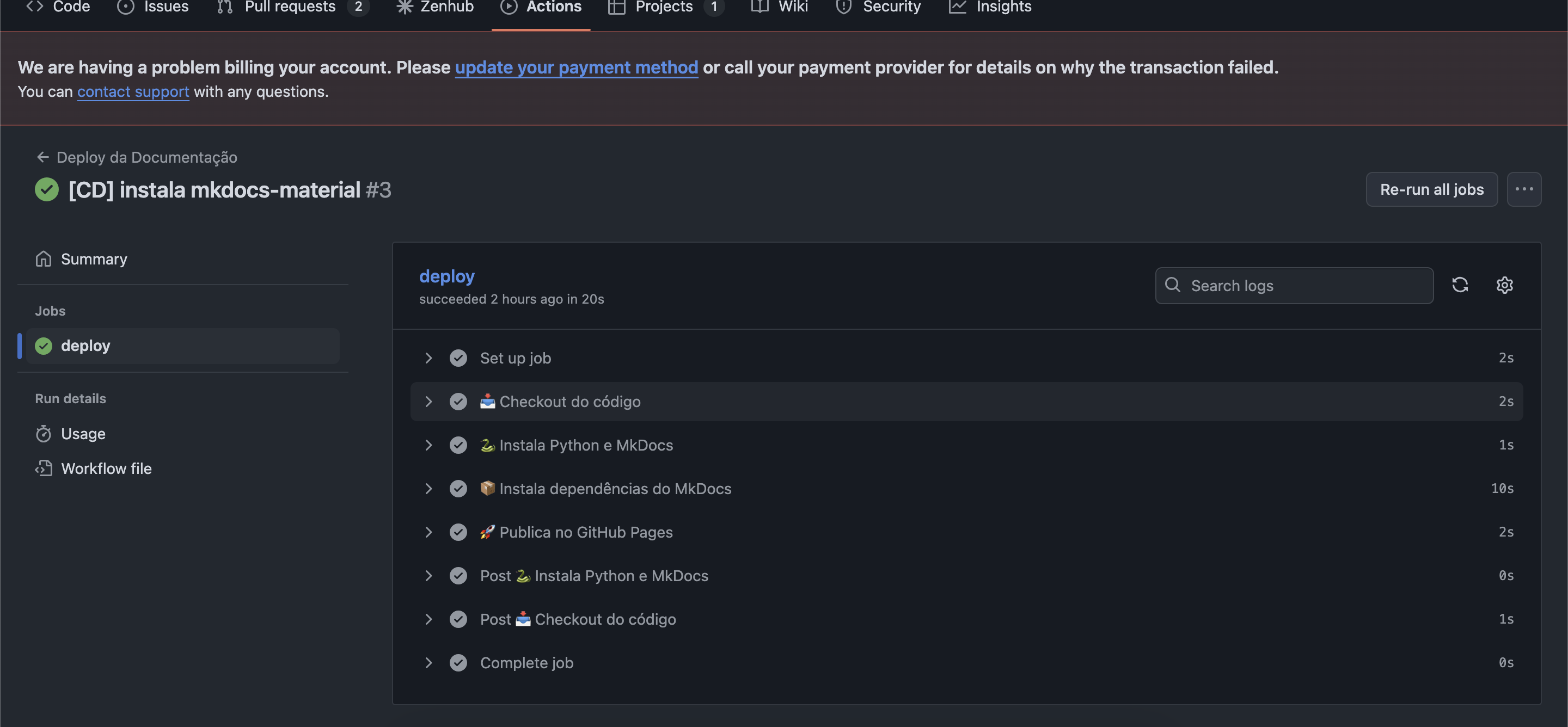Click the back arrow to Deploy da Documentação
Image resolution: width=1568 pixels, height=727 pixels.
pos(42,157)
